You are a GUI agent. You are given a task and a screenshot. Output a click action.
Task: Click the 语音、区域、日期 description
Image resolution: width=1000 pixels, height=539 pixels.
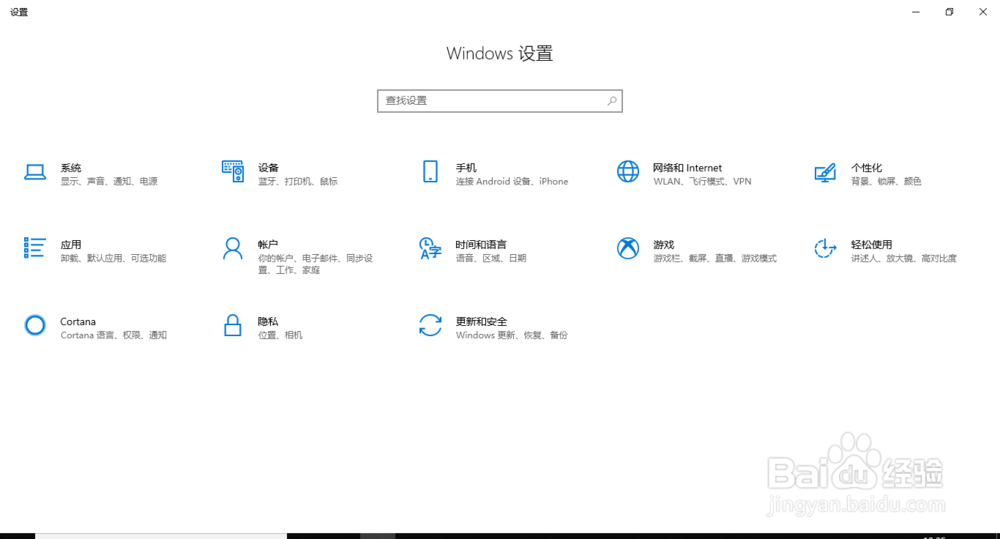[x=491, y=258]
